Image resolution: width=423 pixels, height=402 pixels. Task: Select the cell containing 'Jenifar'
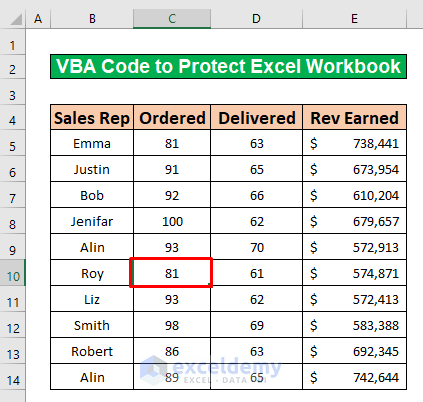click(x=92, y=221)
